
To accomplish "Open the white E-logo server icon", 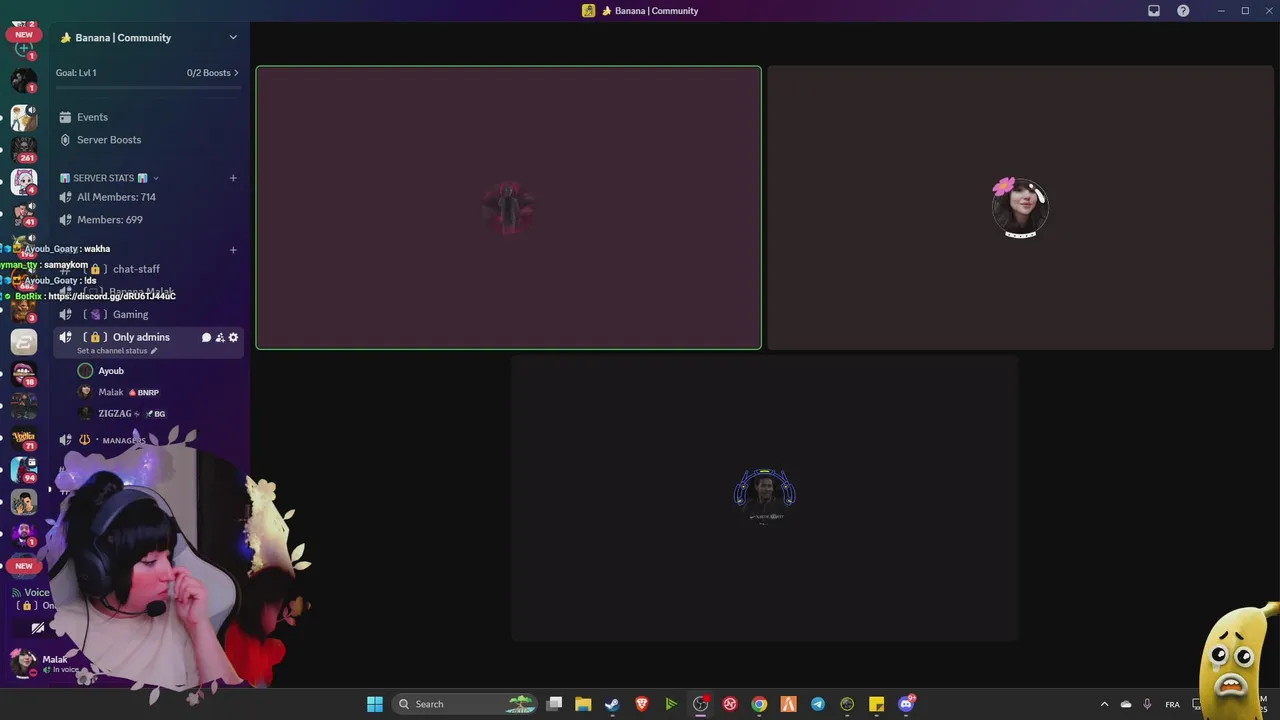I will (24, 342).
